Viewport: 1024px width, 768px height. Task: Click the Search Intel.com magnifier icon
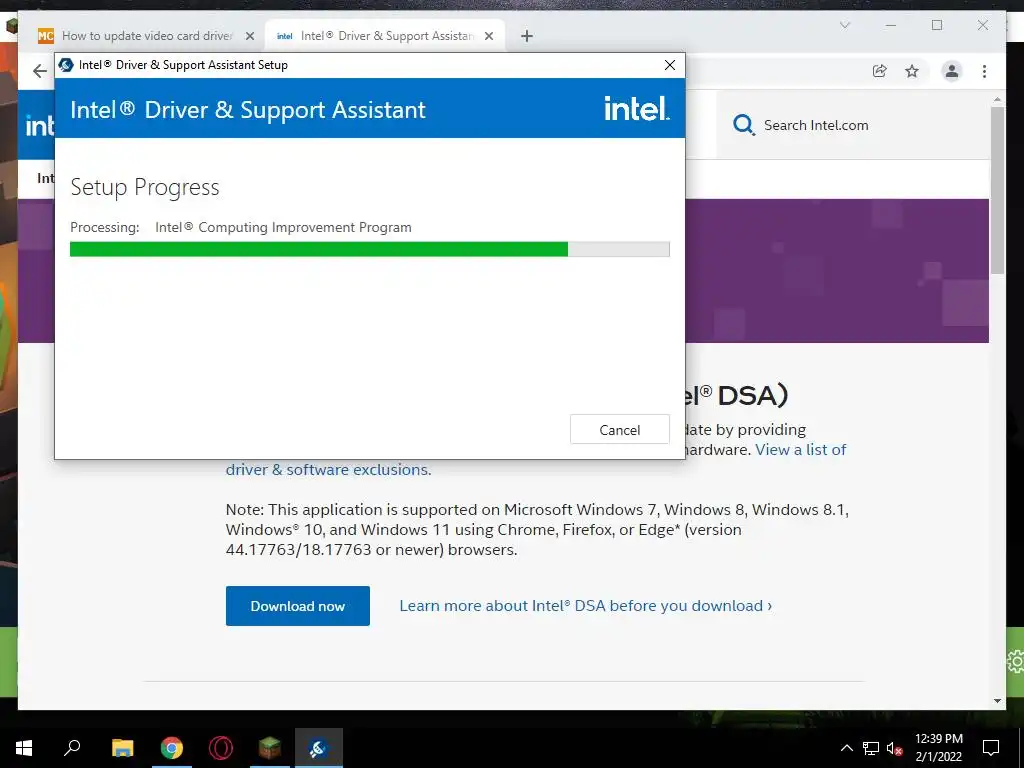pos(743,124)
